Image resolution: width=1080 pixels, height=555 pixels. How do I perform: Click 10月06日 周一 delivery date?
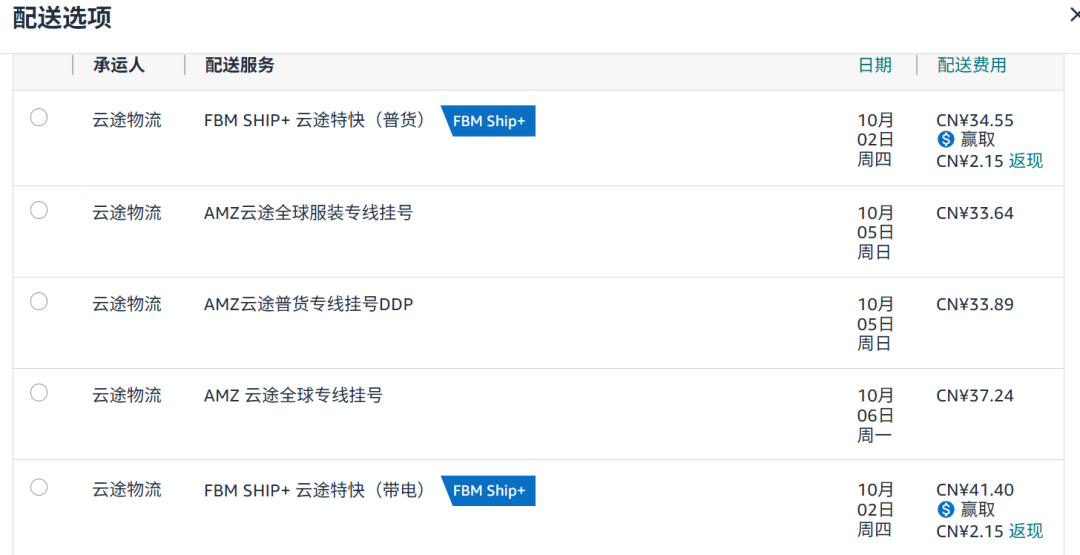coord(875,415)
